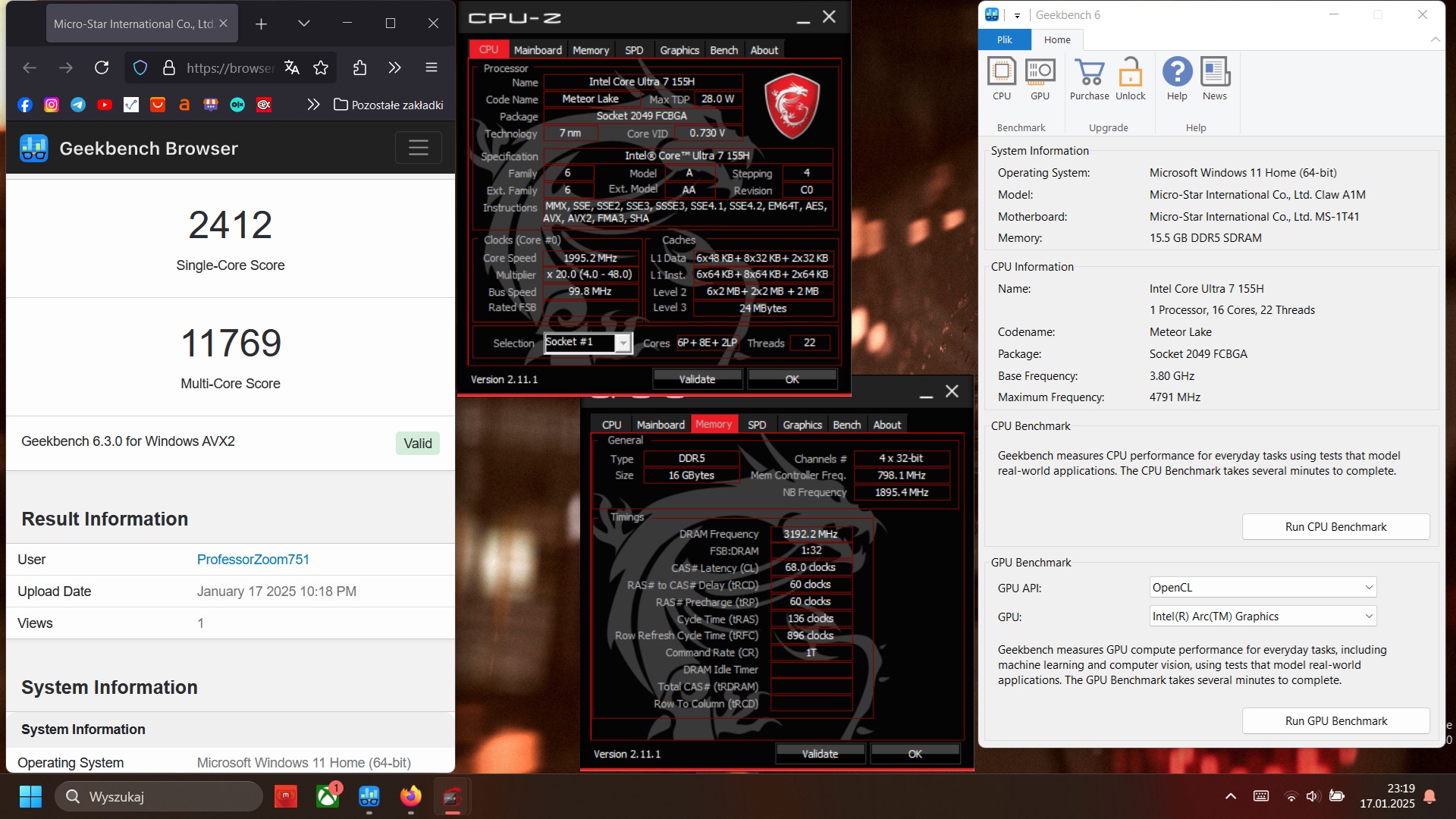Click Run CPU Benchmark button
This screenshot has height=819, width=1456.
pyautogui.click(x=1335, y=527)
